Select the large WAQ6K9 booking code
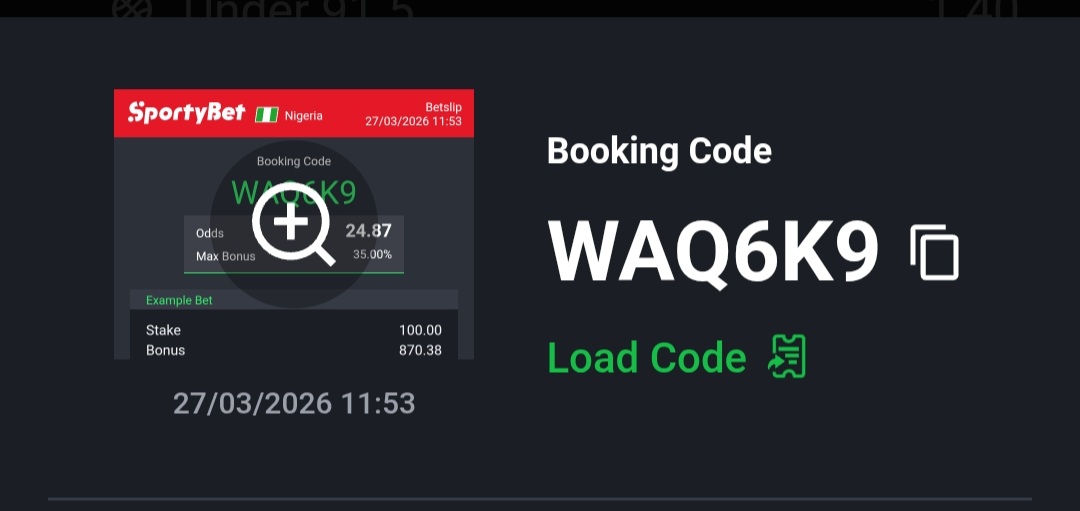 pos(713,252)
